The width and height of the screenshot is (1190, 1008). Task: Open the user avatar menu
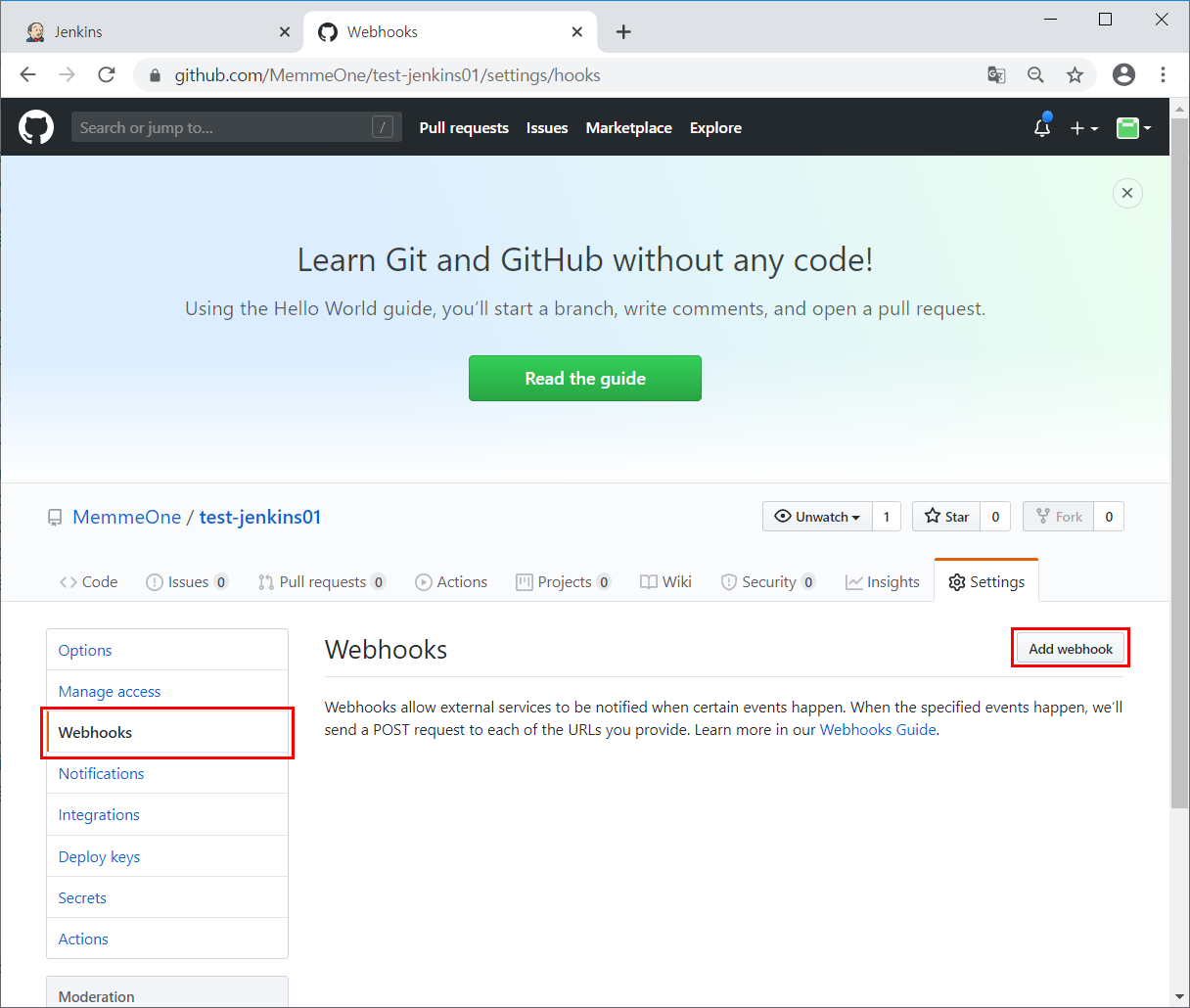(1133, 127)
